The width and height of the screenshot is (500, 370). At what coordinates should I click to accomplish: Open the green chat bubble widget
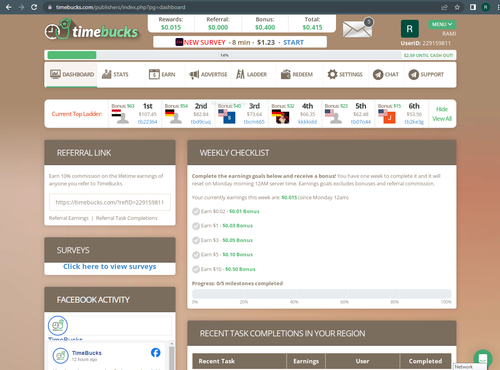483,359
